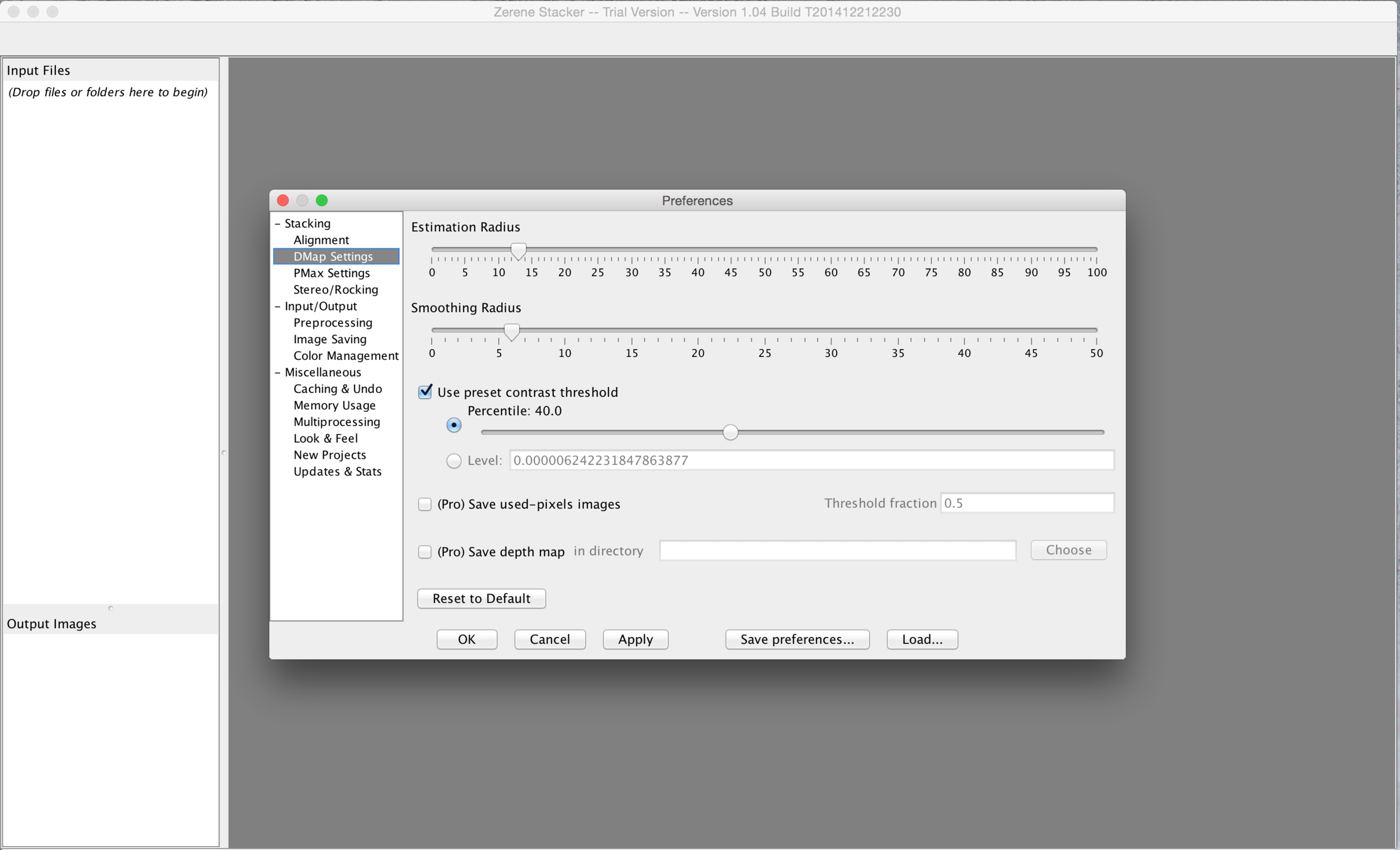Collapse the Input/Output tree node
The width and height of the screenshot is (1400, 850).
click(277, 306)
